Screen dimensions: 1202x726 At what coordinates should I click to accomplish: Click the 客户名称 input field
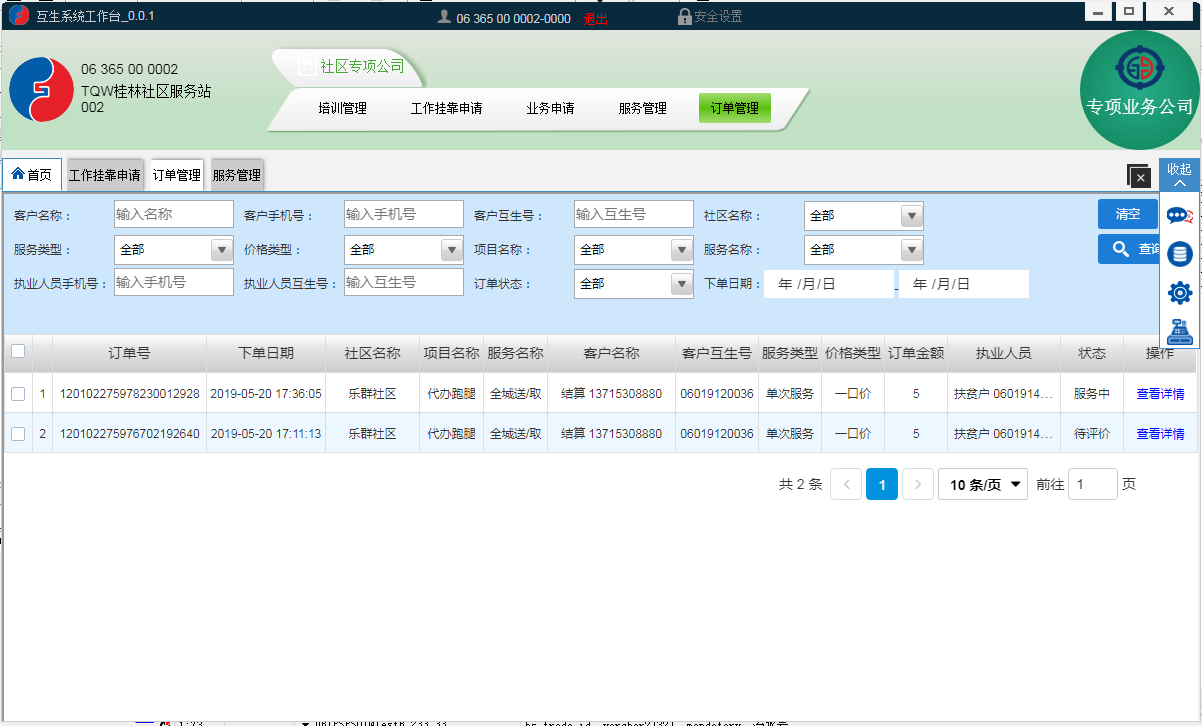[173, 215]
